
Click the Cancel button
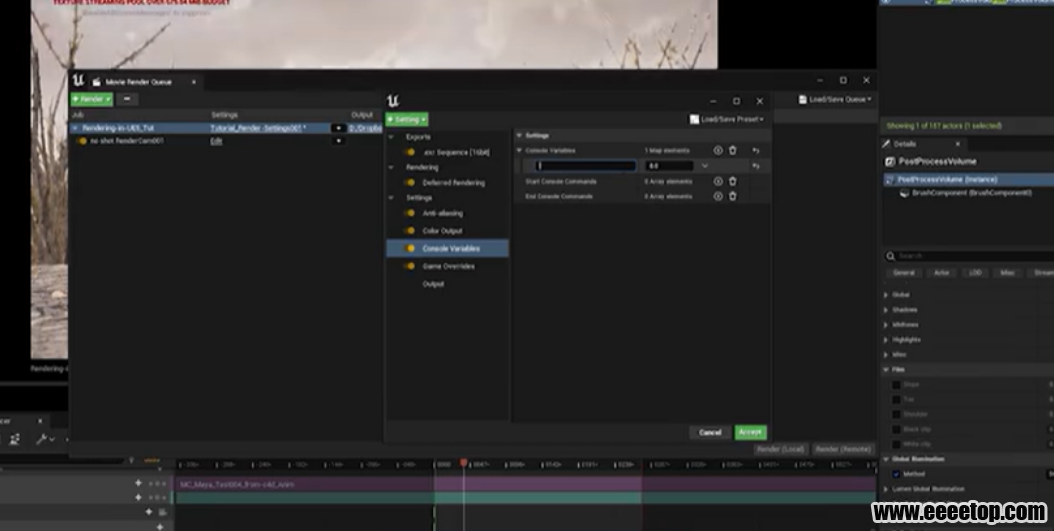(710, 432)
